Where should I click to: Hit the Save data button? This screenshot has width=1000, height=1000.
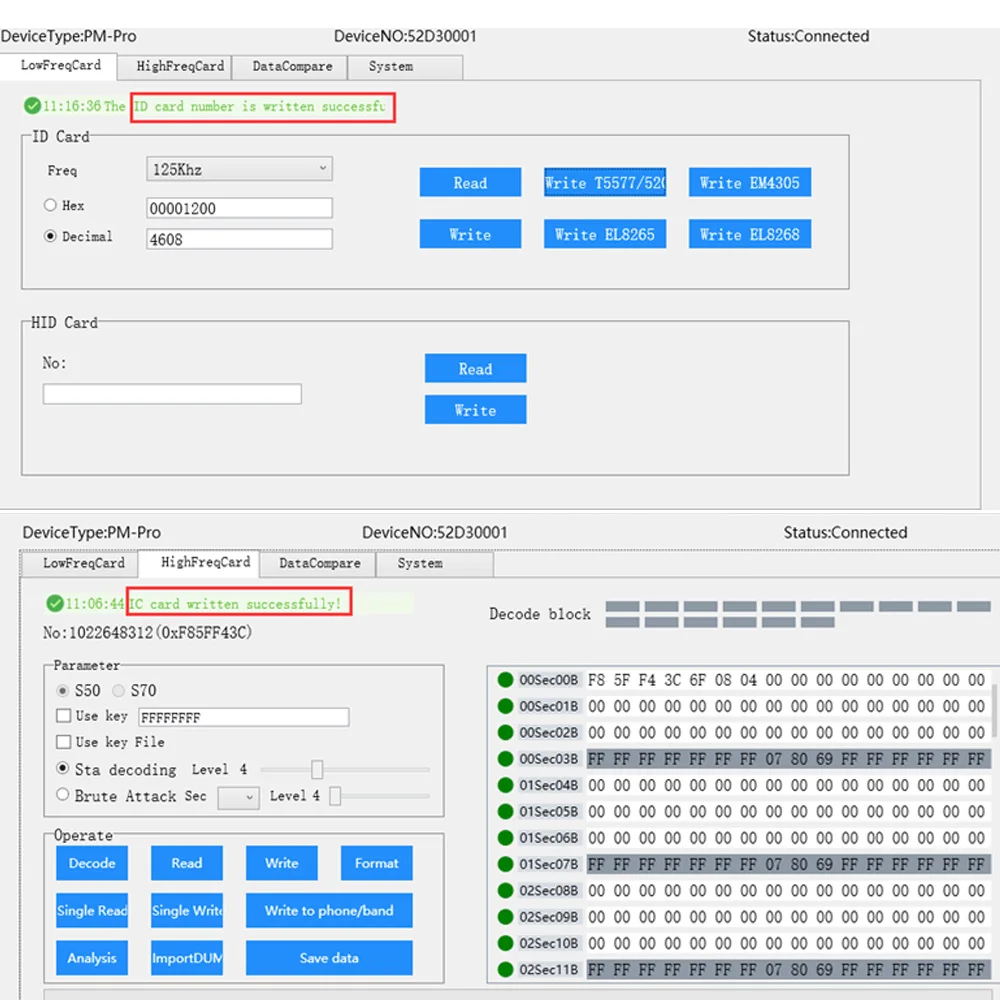[x=329, y=958]
